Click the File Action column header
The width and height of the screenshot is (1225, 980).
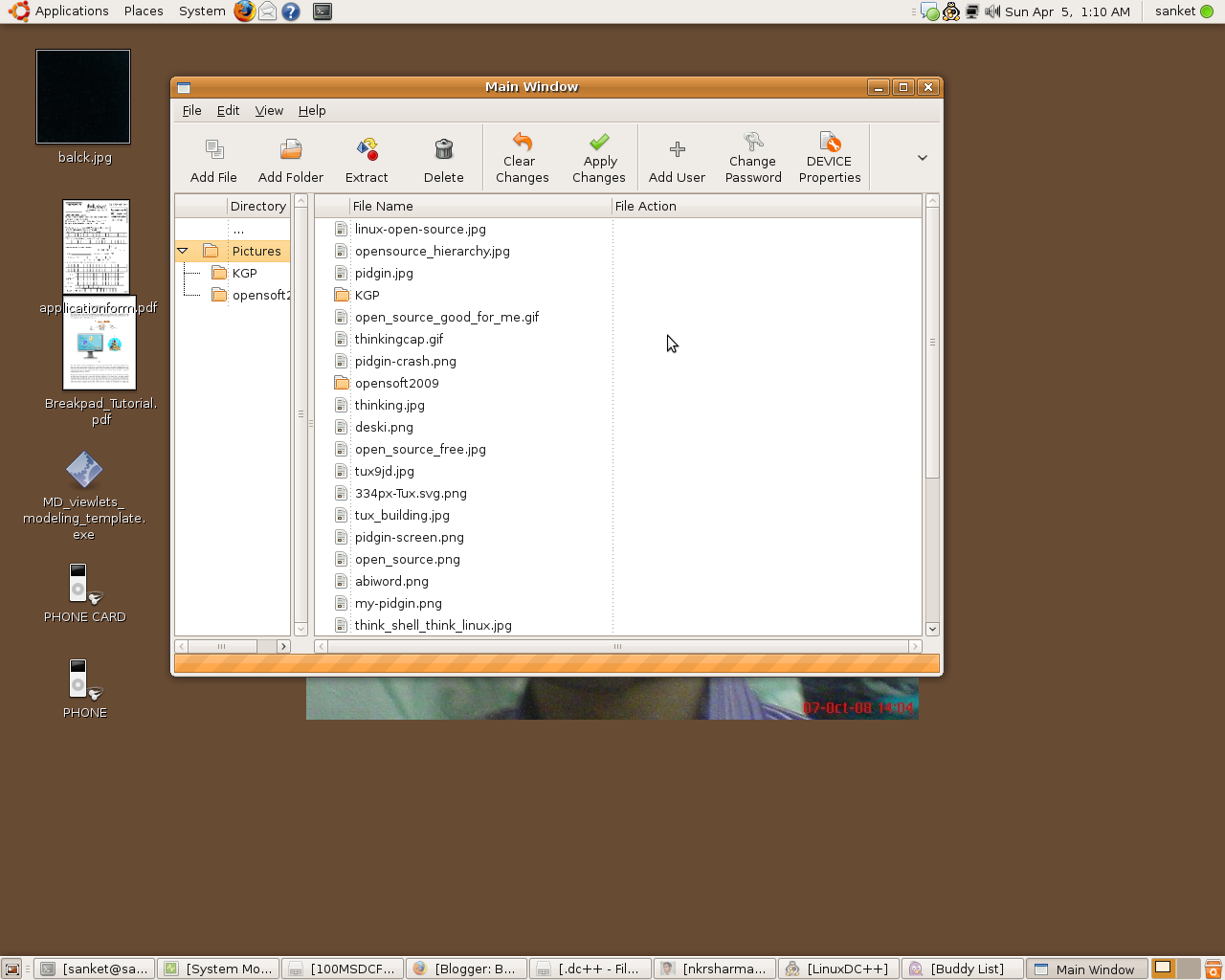coord(767,206)
